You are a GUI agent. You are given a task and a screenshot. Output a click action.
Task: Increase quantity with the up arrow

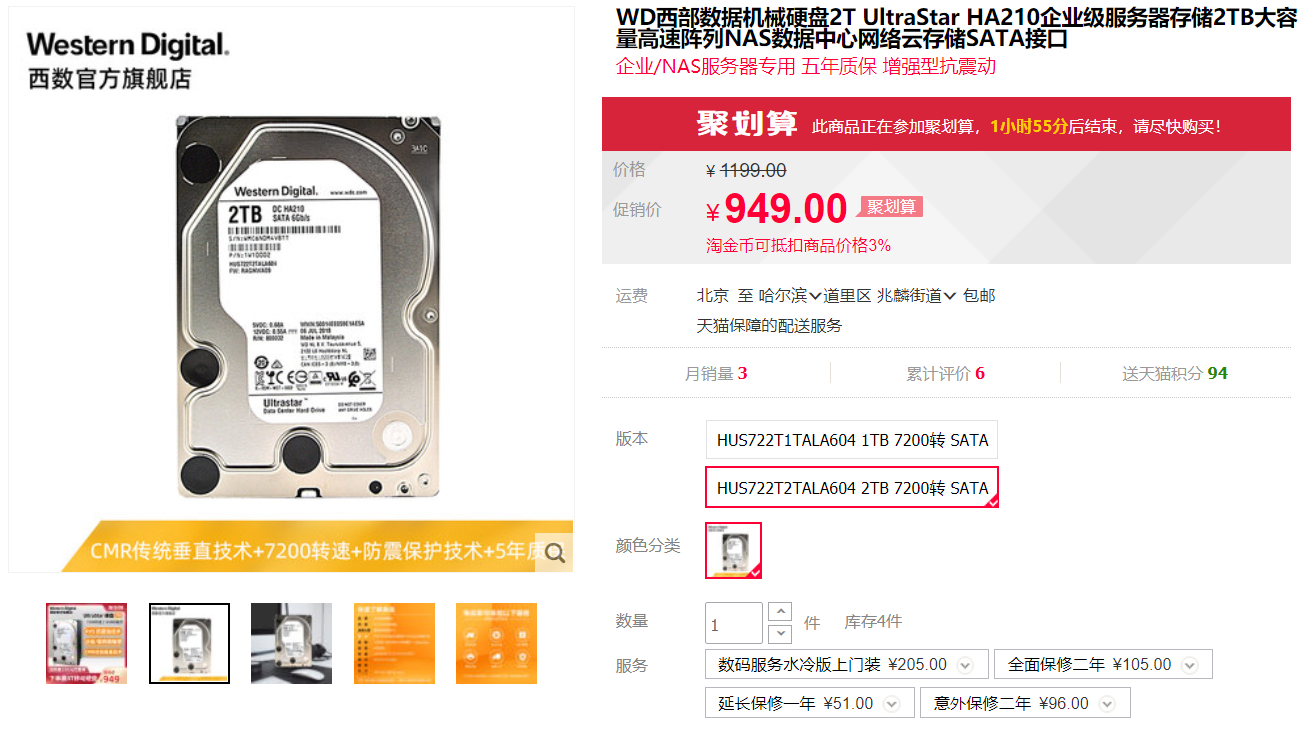(780, 612)
